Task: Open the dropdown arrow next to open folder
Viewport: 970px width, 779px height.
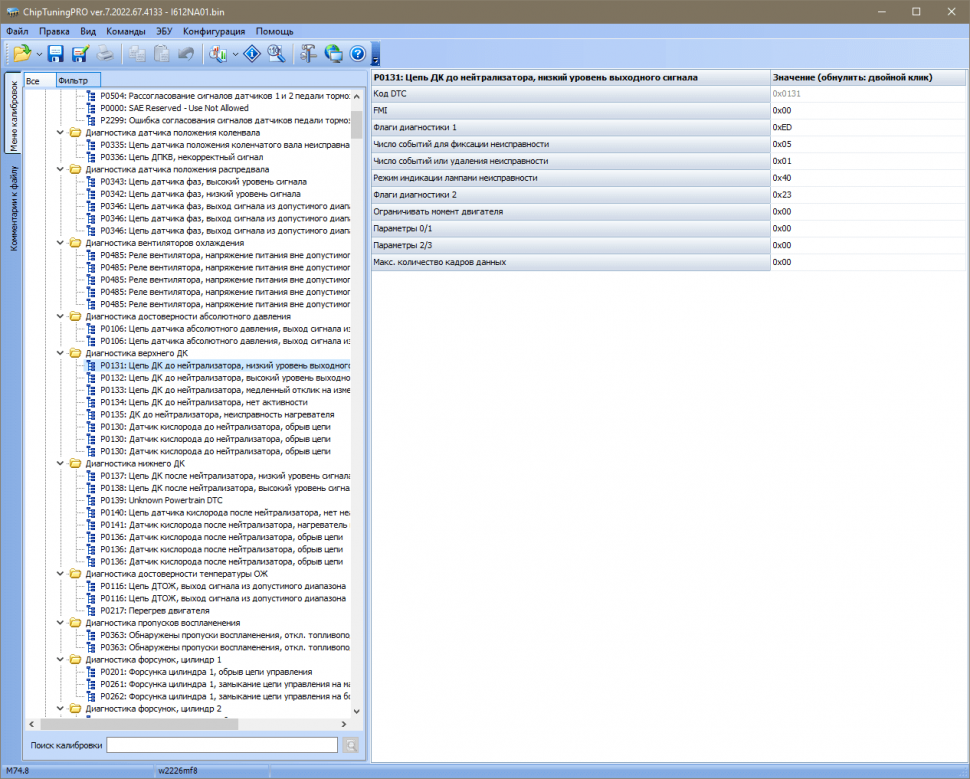Action: click(x=39, y=54)
